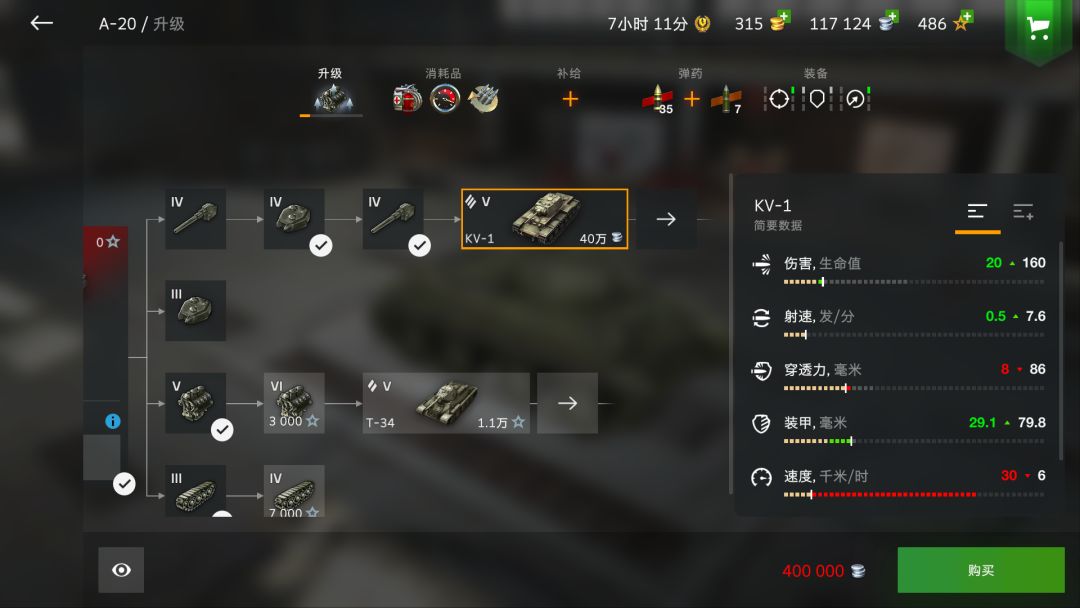Screen dimensions: 1080x608
Task: Open the repair kit consumable slot
Action: click(407, 99)
